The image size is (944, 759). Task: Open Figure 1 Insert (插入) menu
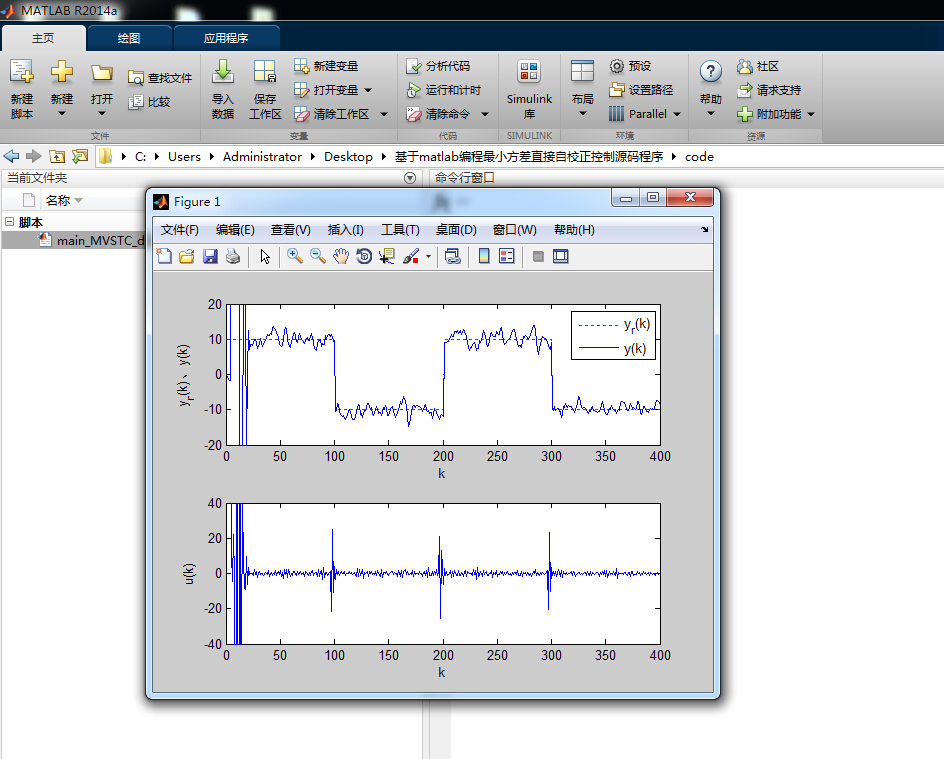pyautogui.click(x=346, y=230)
